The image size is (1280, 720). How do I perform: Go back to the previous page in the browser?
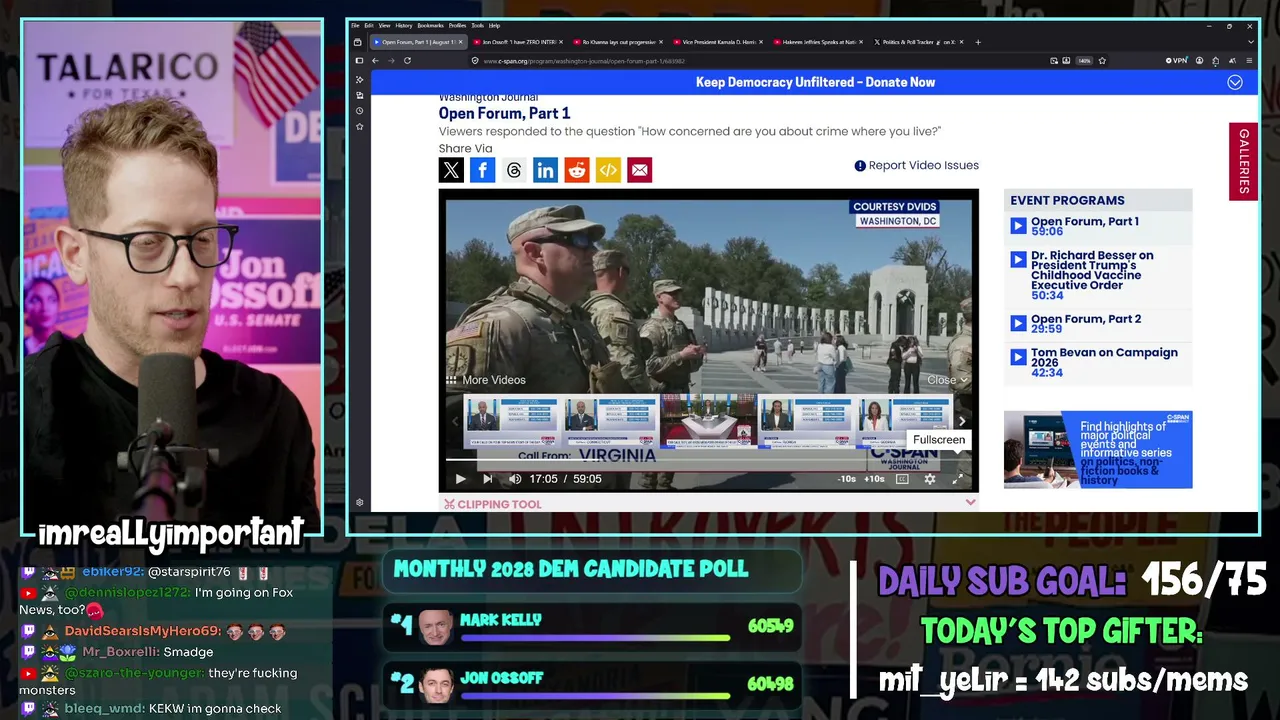375,61
